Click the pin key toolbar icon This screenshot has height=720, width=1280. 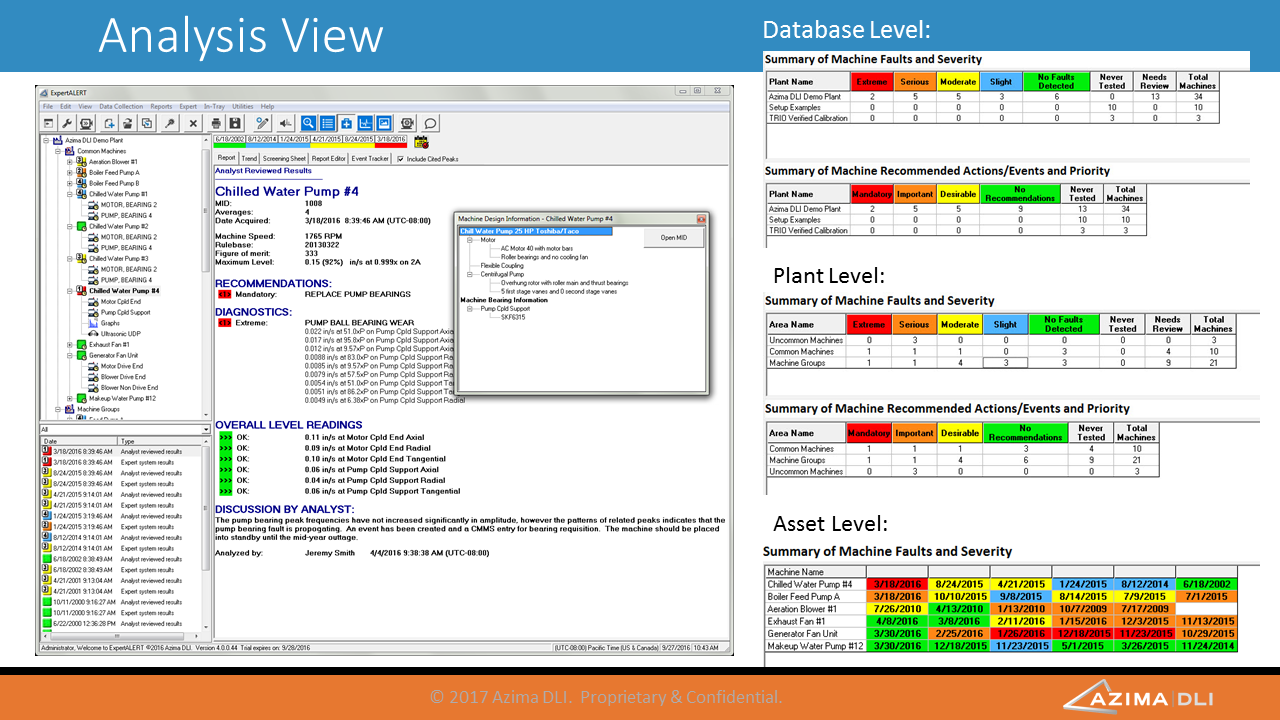(170, 123)
